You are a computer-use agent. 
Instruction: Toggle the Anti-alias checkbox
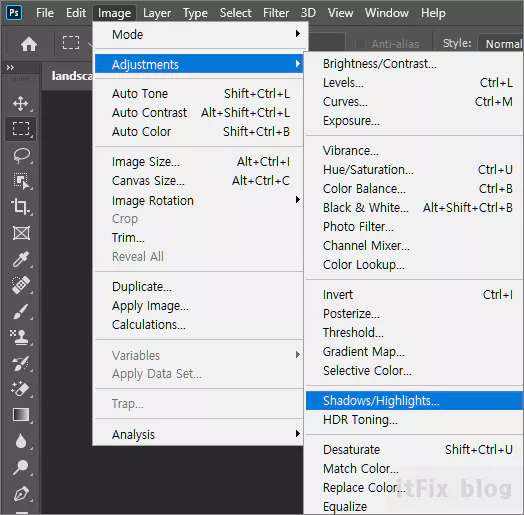360,44
